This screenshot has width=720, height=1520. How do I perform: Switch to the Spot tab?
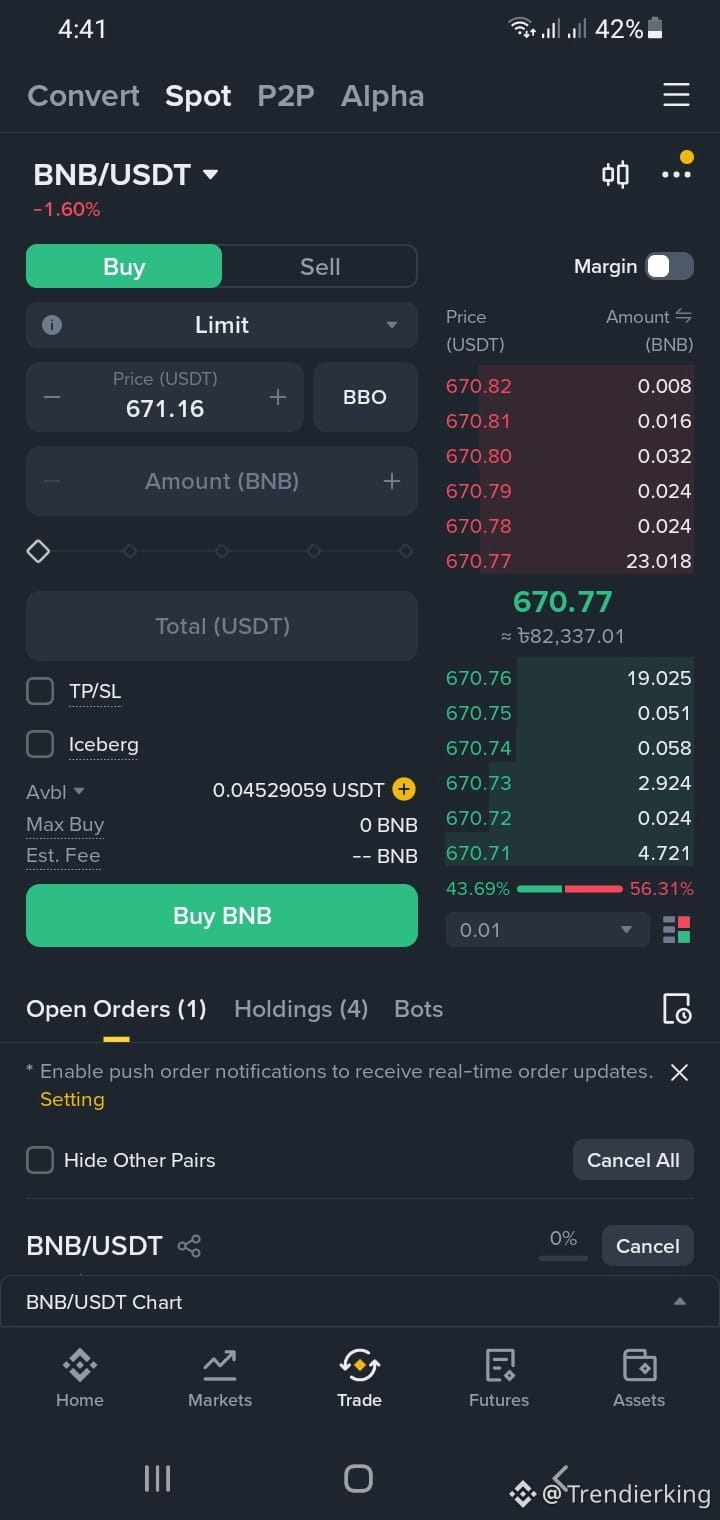198,96
